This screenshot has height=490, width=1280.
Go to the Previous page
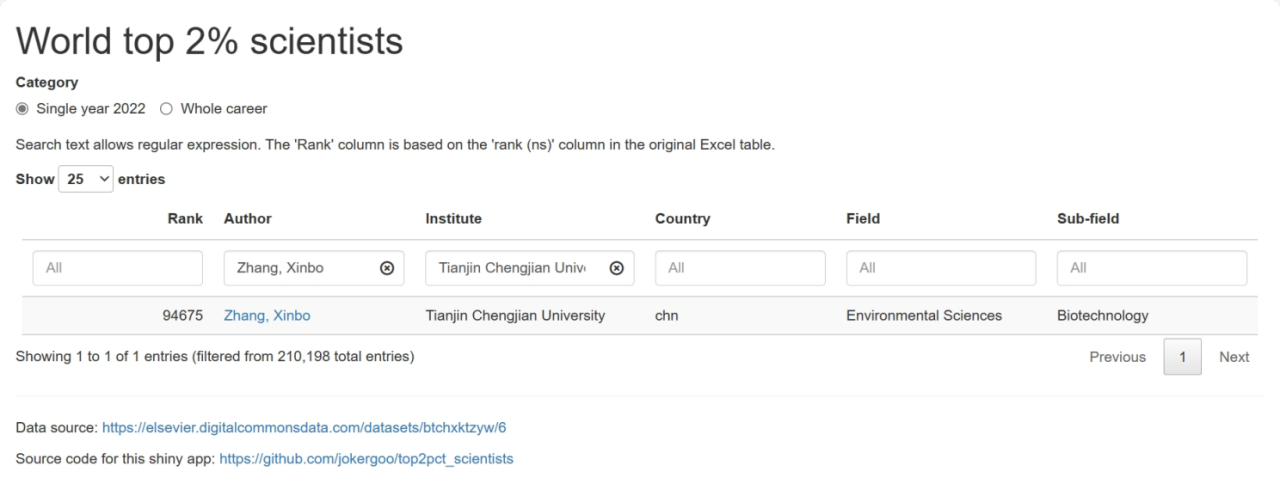[x=1117, y=357]
